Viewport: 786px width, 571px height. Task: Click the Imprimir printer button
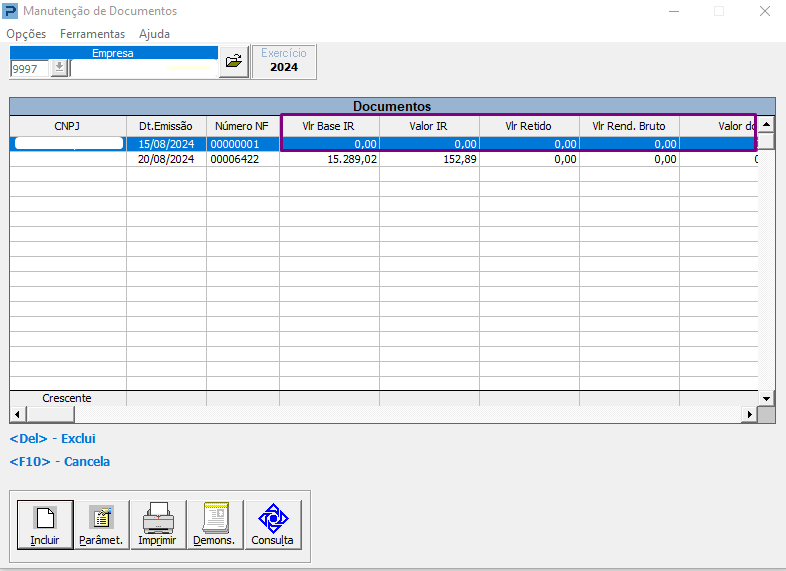157,524
